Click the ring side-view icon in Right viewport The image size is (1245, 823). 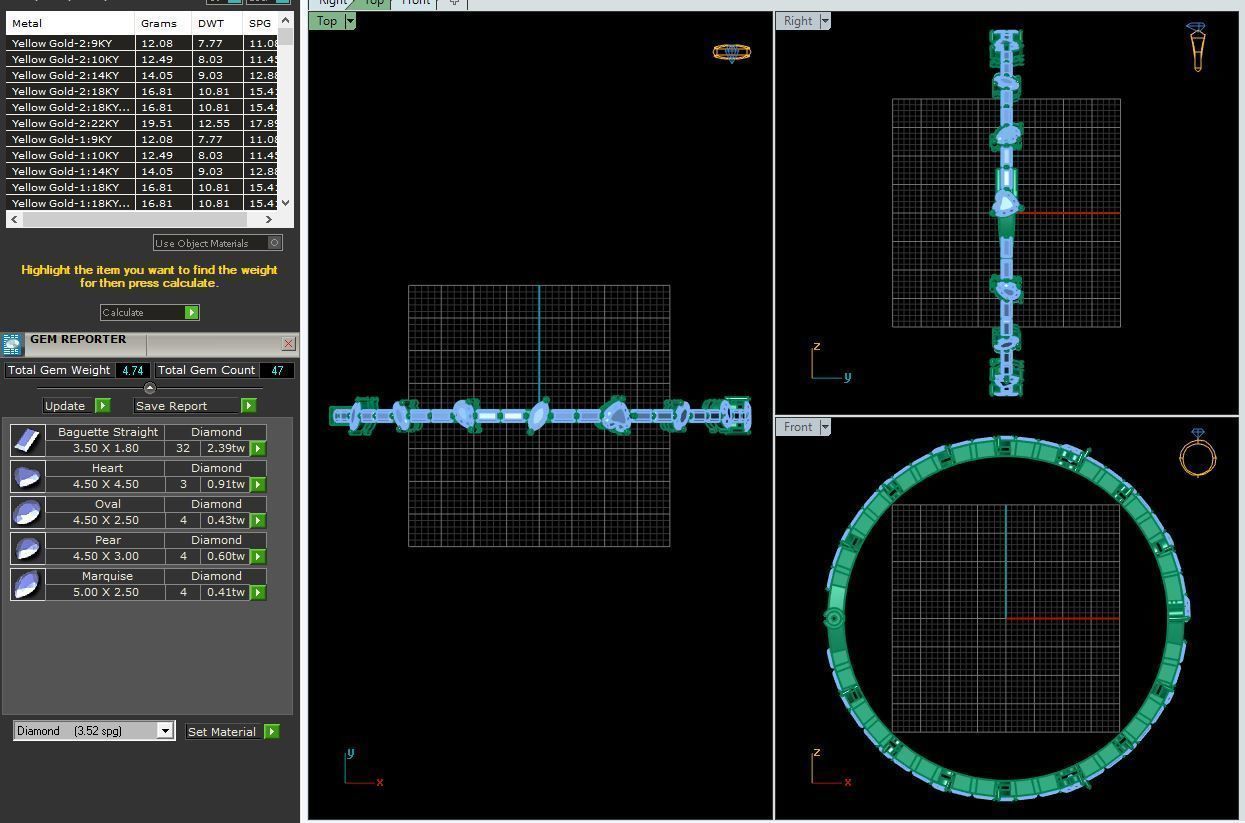1197,46
